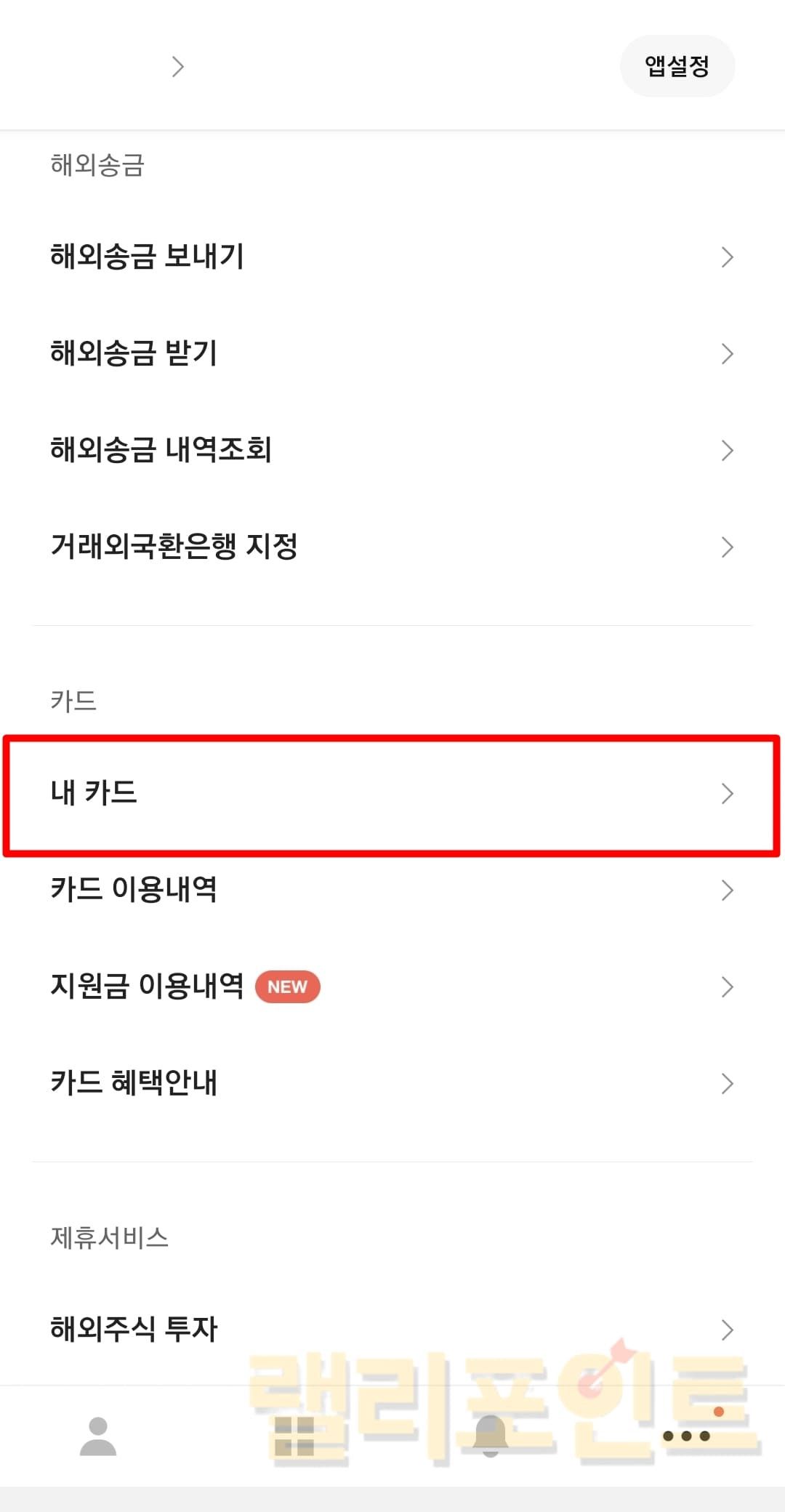Open 내 카드 menu item

pyautogui.click(x=94, y=793)
